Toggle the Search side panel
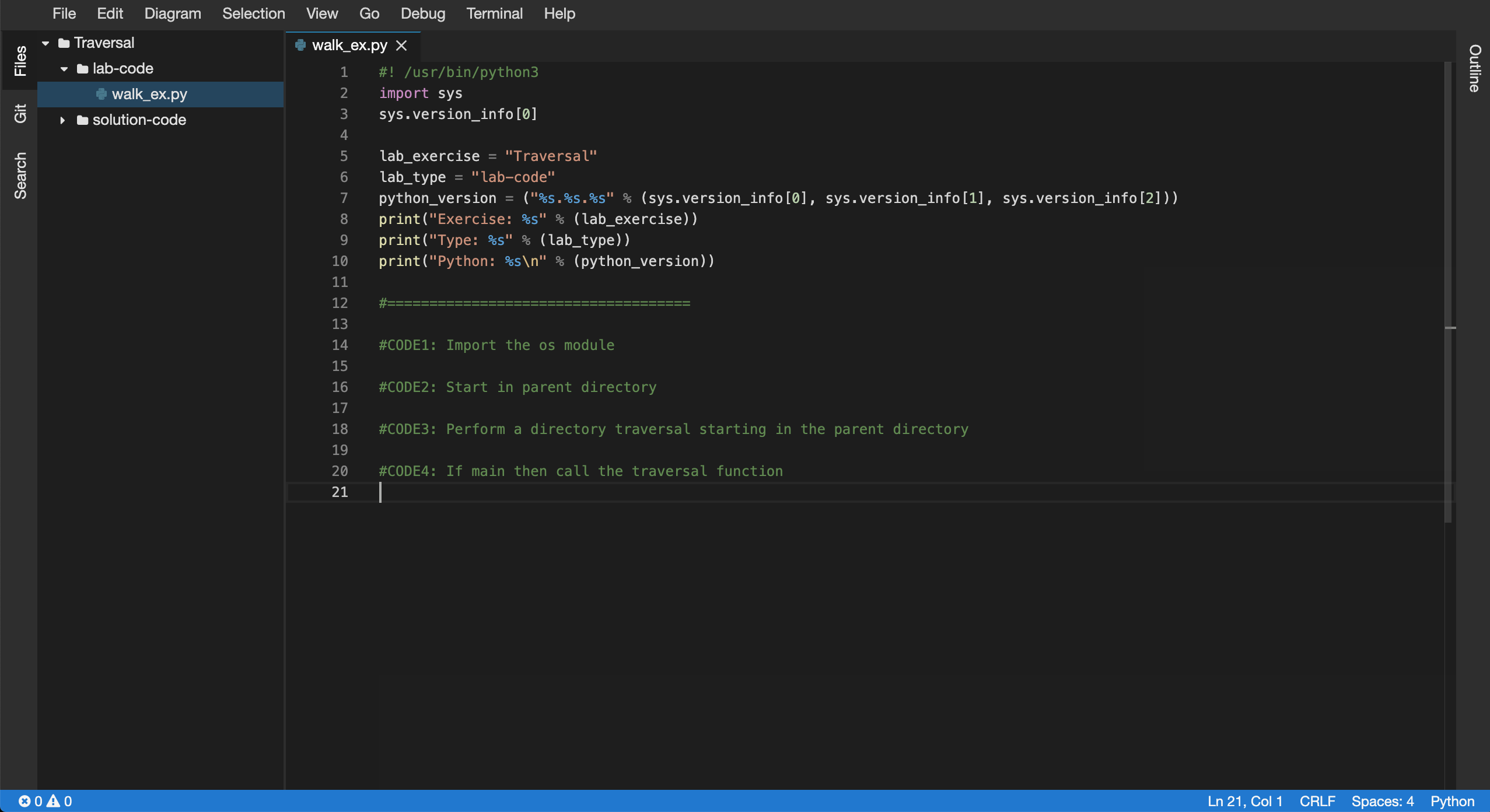Viewport: 1490px width, 812px height. (19, 176)
